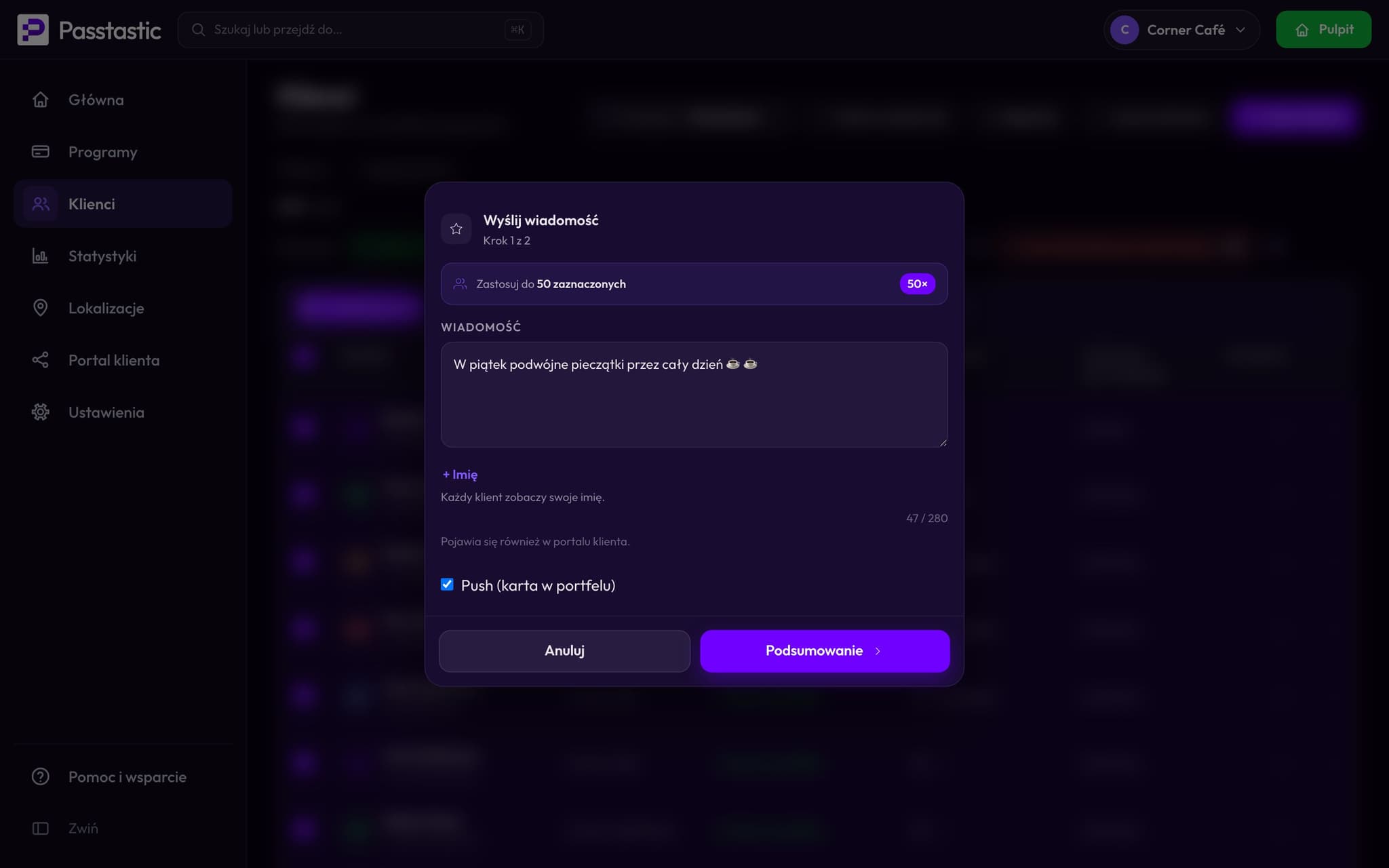Image resolution: width=1389 pixels, height=868 pixels.
Task: Open Statystyki chart icon
Action: click(x=40, y=256)
